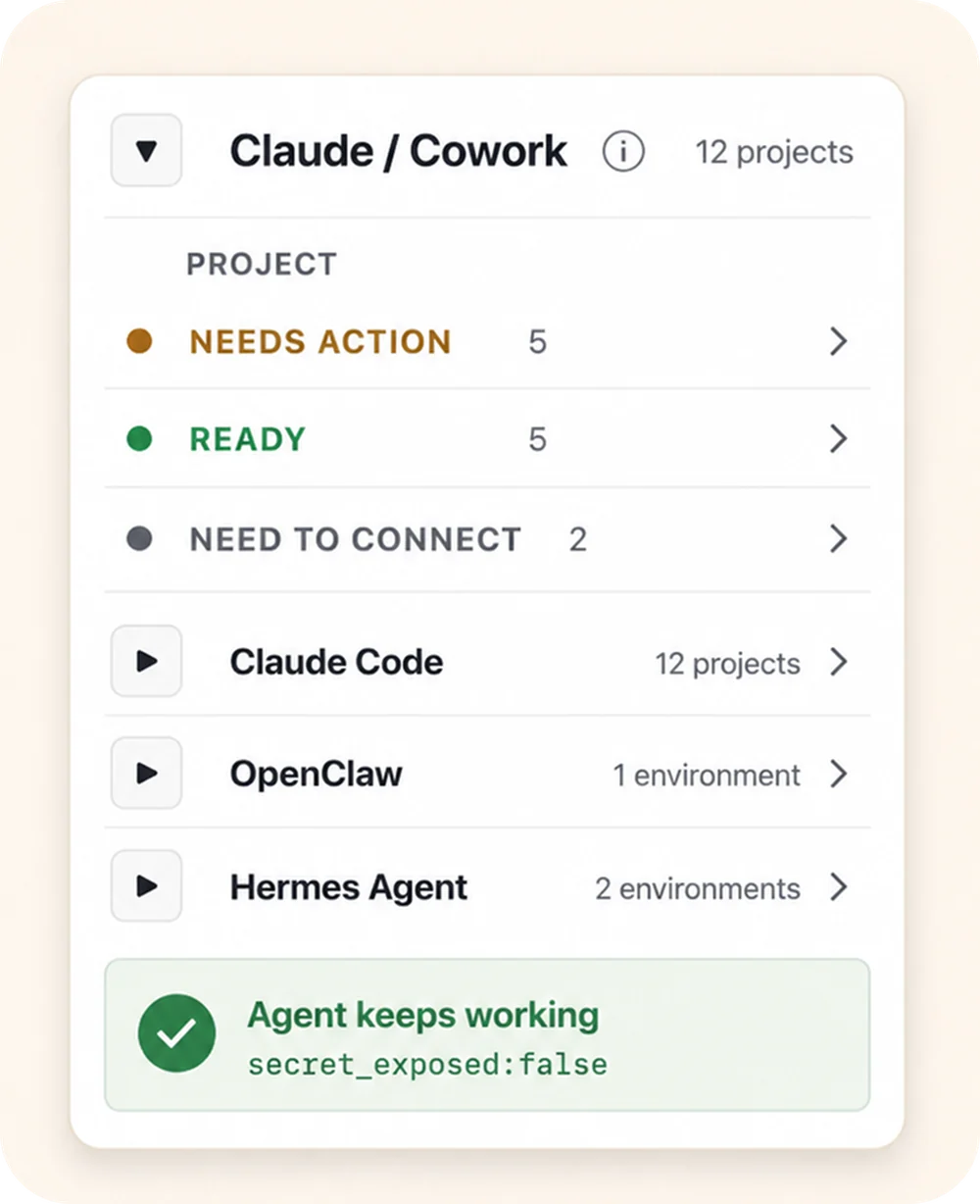
Task: Open OpenClaw row chevron arrow
Action: 838,774
